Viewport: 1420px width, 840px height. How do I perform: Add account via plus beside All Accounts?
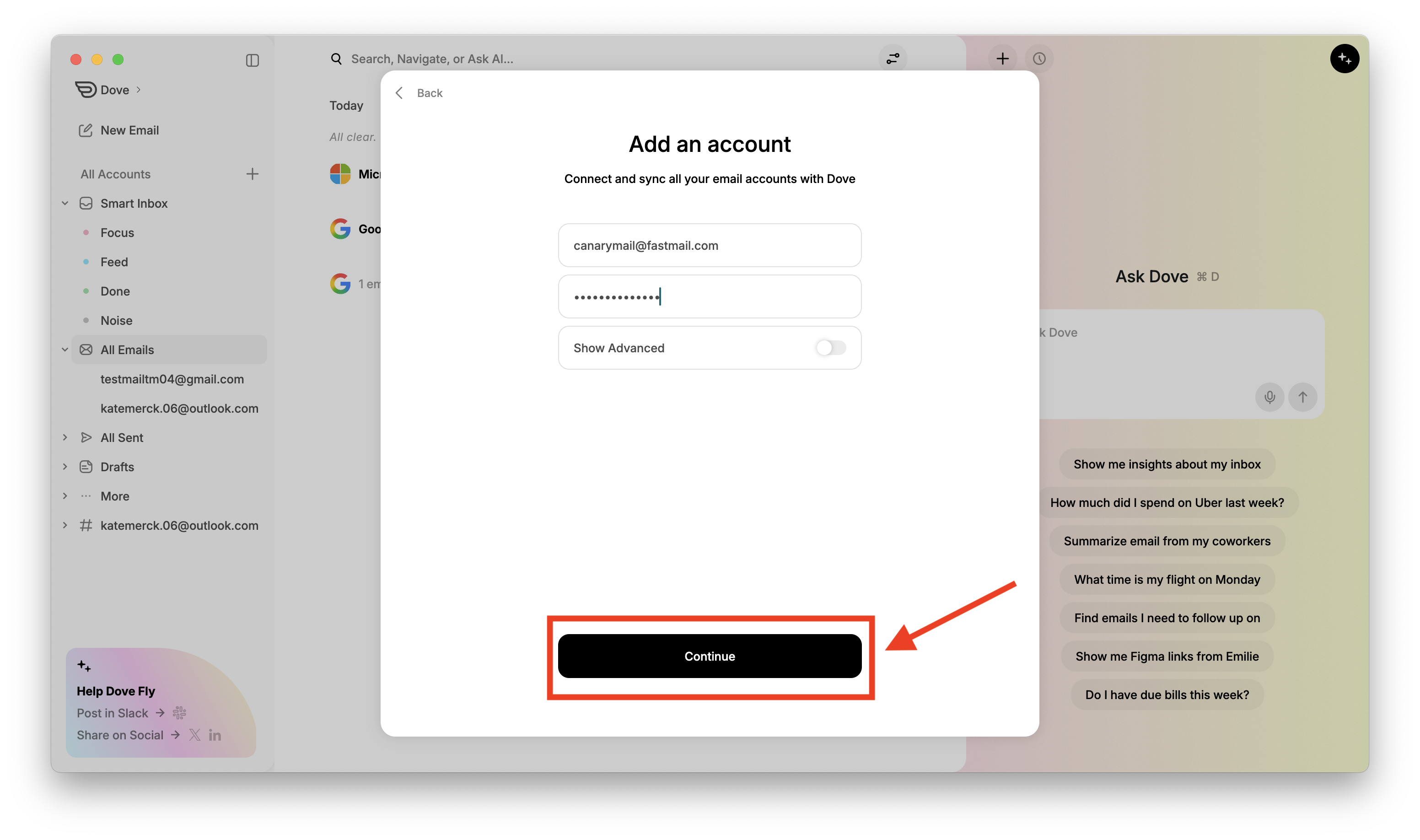[x=253, y=174]
